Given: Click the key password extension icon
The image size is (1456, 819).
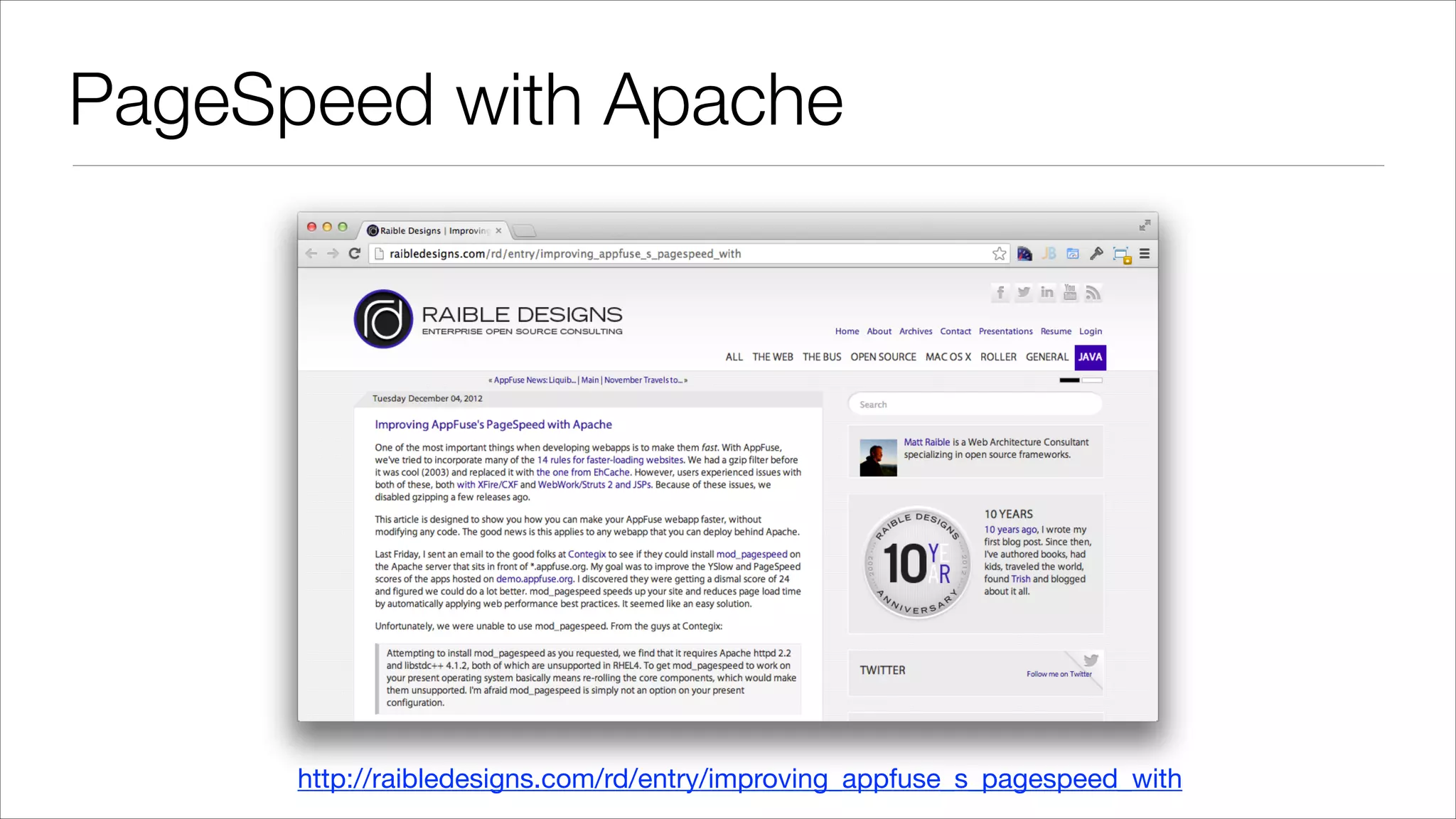Looking at the screenshot, I should point(1096,254).
